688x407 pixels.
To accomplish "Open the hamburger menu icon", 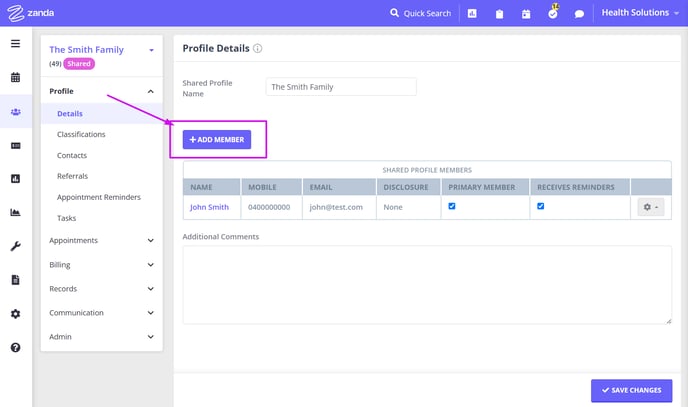I will coord(15,43).
